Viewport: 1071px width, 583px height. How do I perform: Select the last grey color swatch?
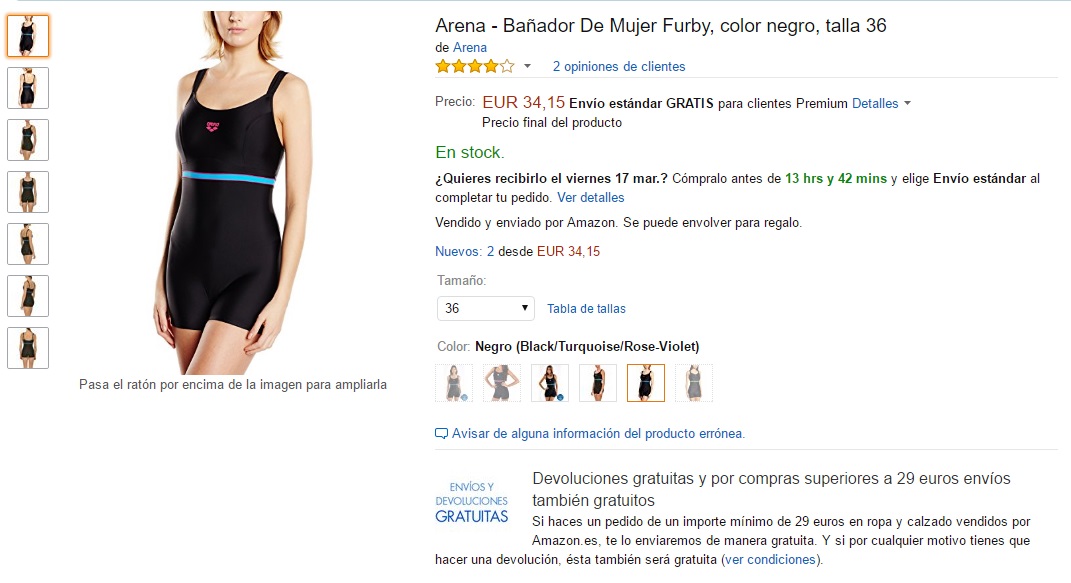[693, 382]
